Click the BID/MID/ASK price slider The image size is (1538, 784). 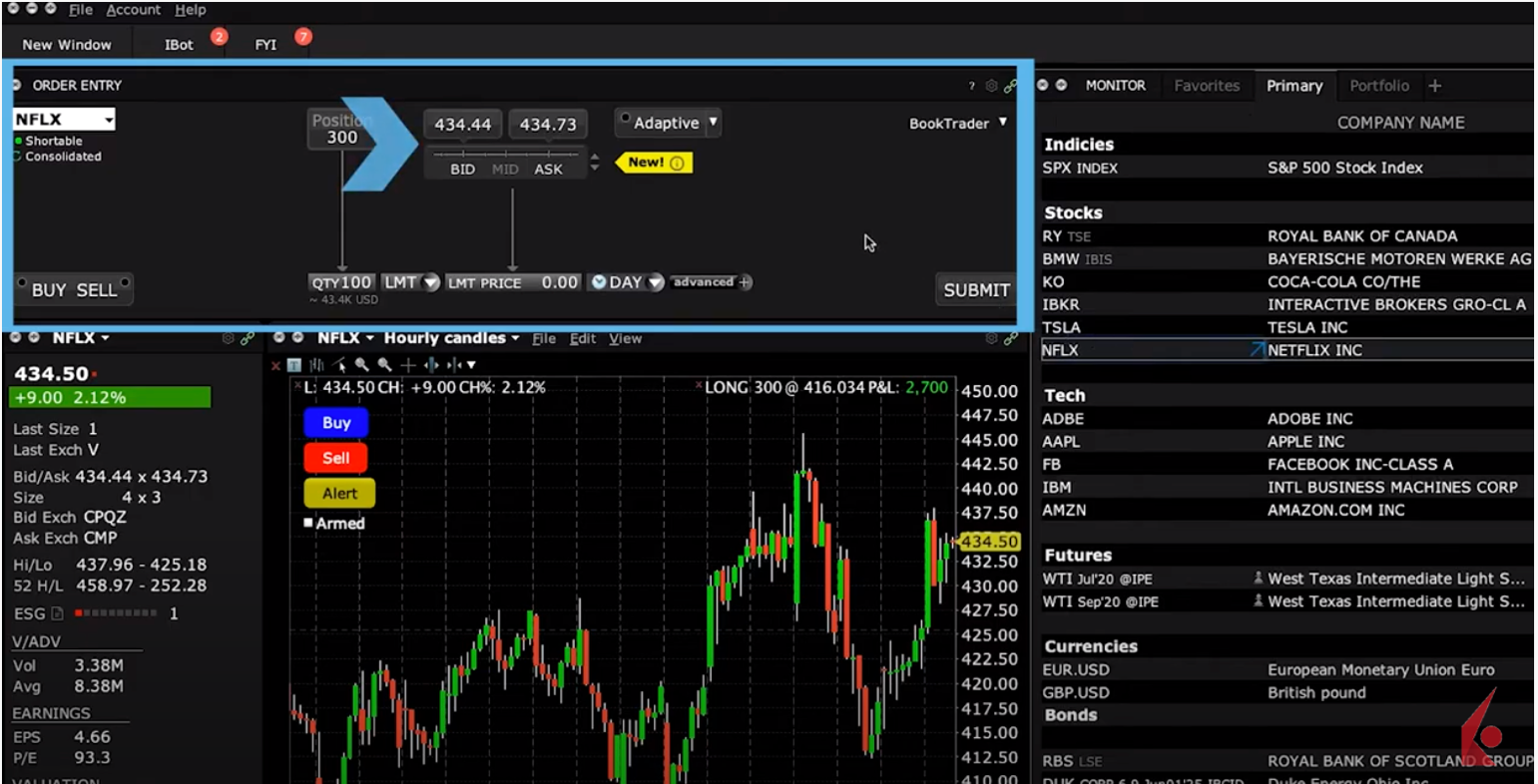505,154
